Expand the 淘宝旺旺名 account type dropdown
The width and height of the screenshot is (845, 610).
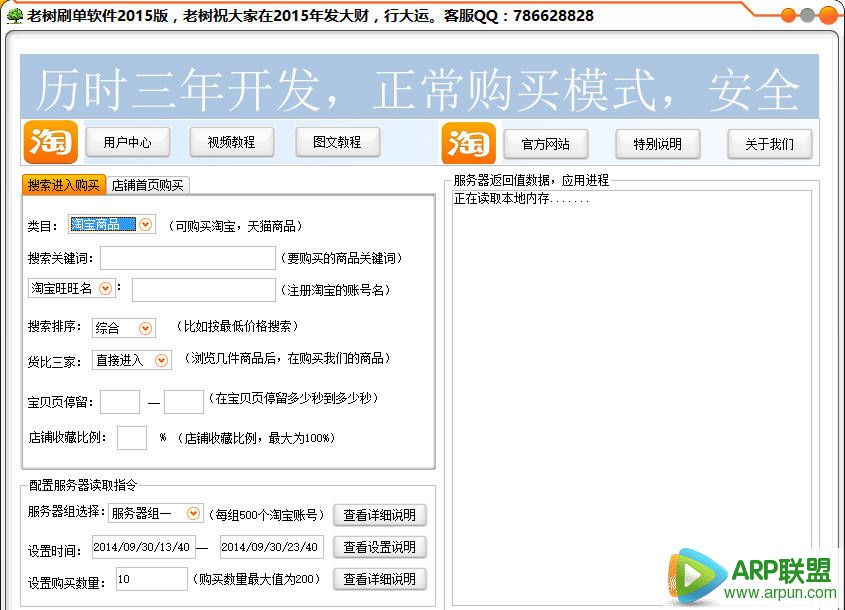tap(106, 289)
